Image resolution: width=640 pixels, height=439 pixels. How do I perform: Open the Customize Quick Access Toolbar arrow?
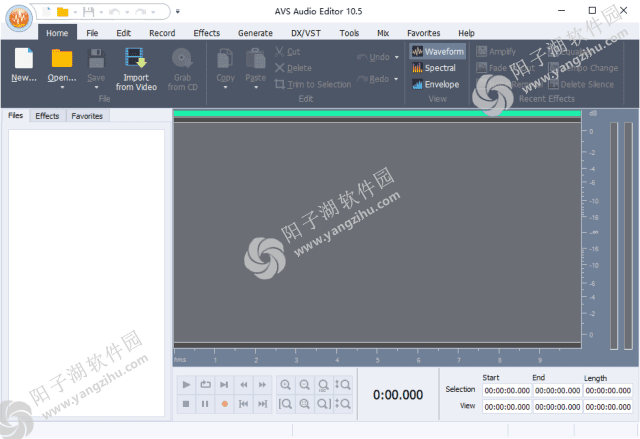pyautogui.click(x=178, y=11)
